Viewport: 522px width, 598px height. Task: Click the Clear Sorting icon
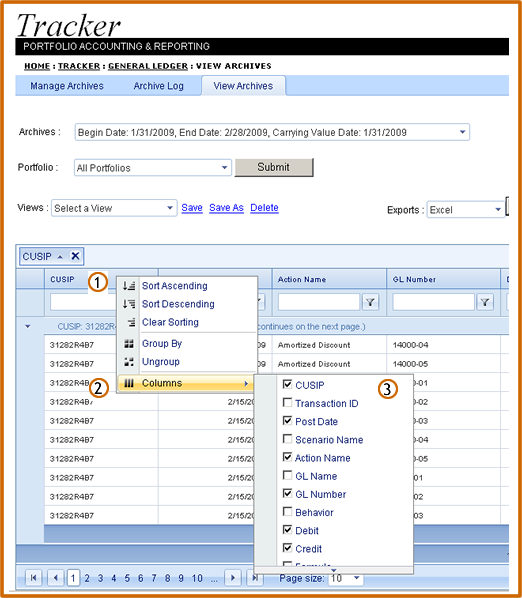click(x=131, y=322)
